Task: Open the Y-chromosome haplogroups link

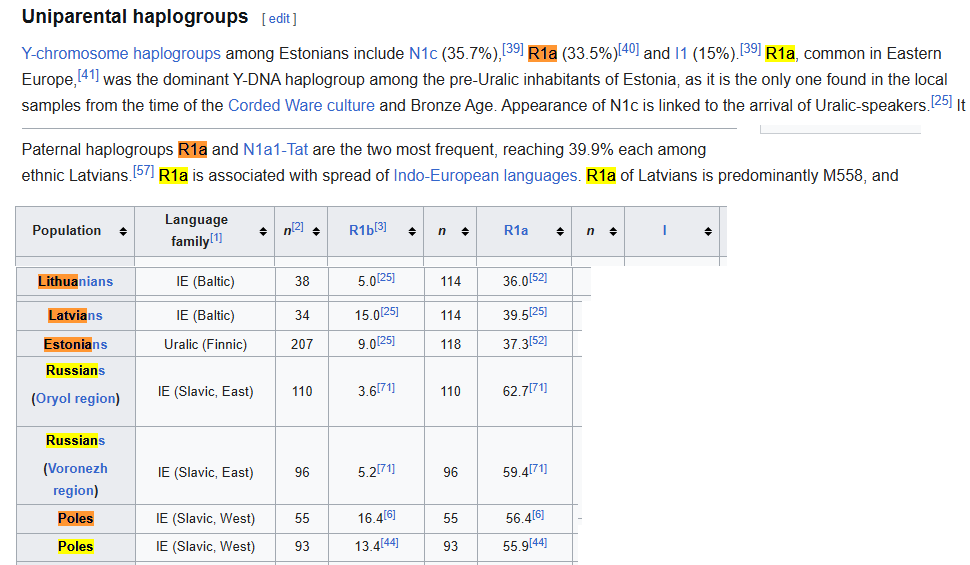Action: [122, 54]
